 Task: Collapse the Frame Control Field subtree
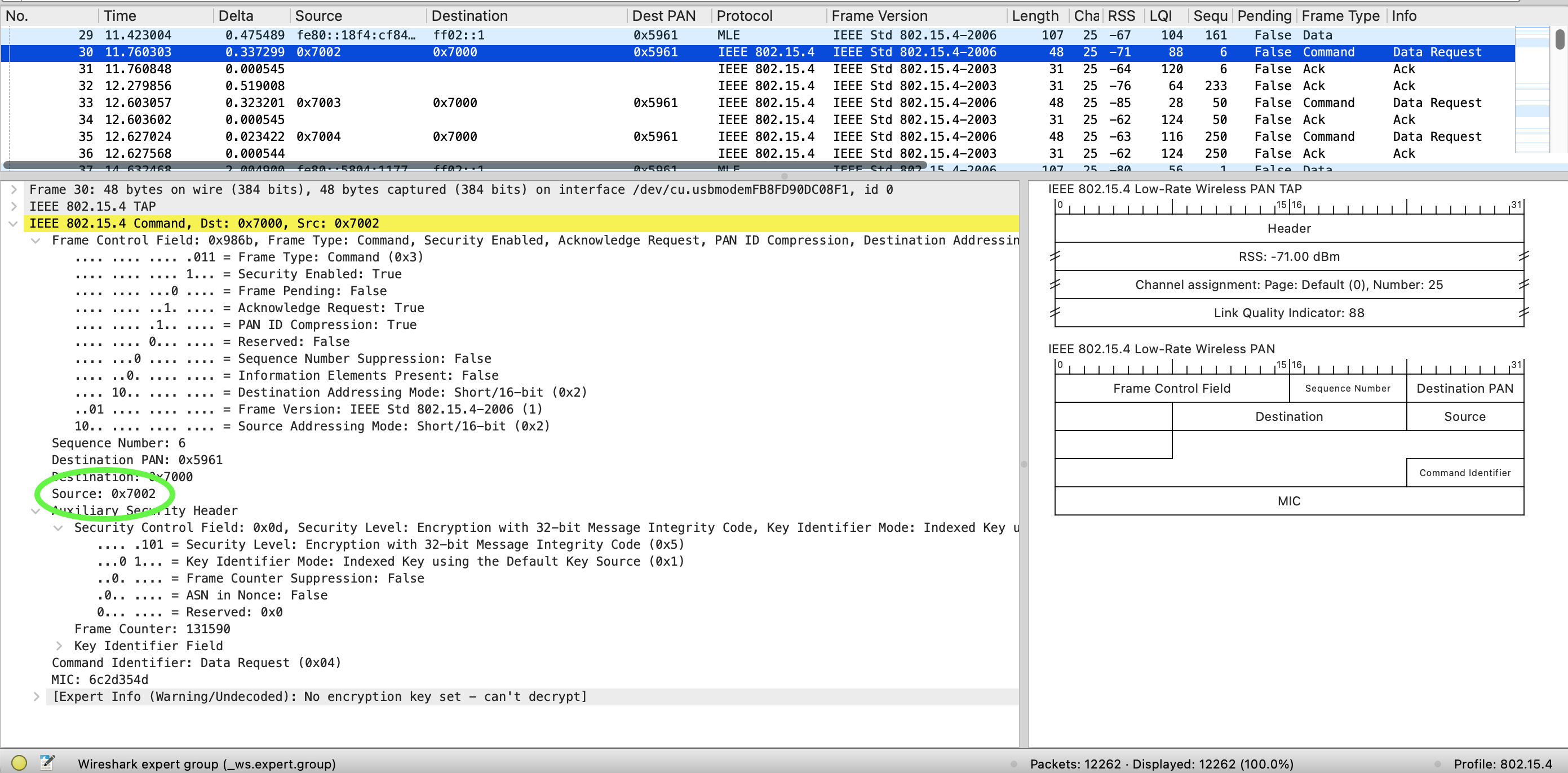coord(36,241)
